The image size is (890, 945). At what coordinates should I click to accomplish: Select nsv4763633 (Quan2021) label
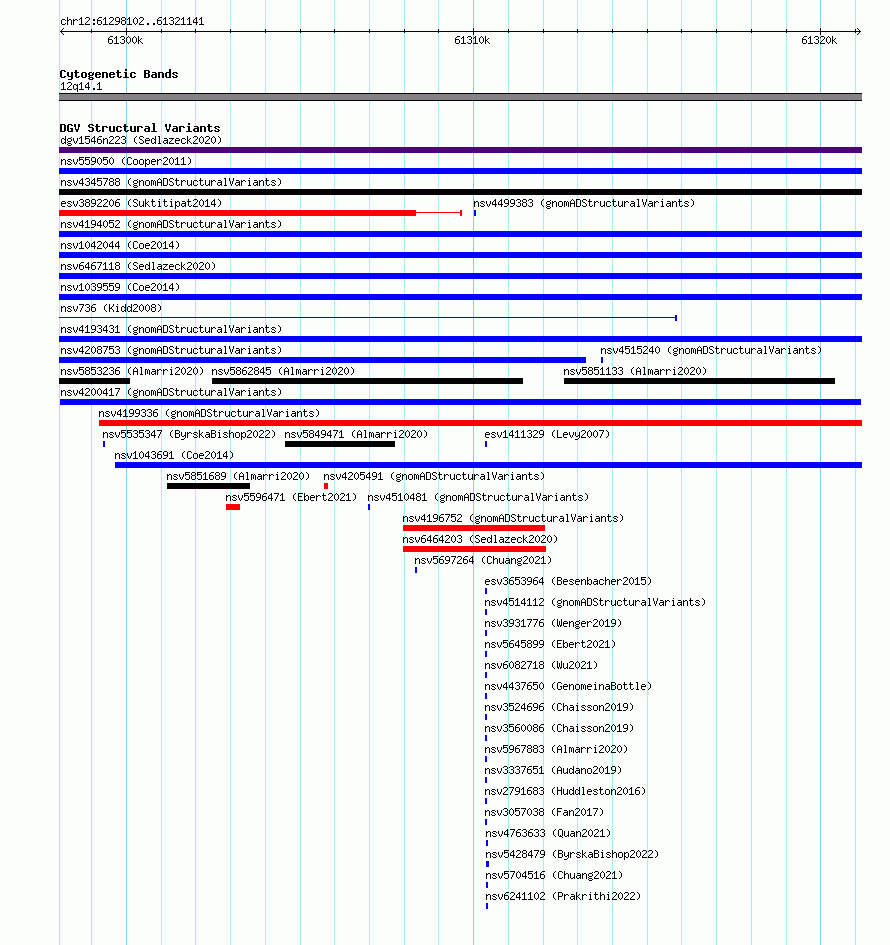pyautogui.click(x=548, y=834)
